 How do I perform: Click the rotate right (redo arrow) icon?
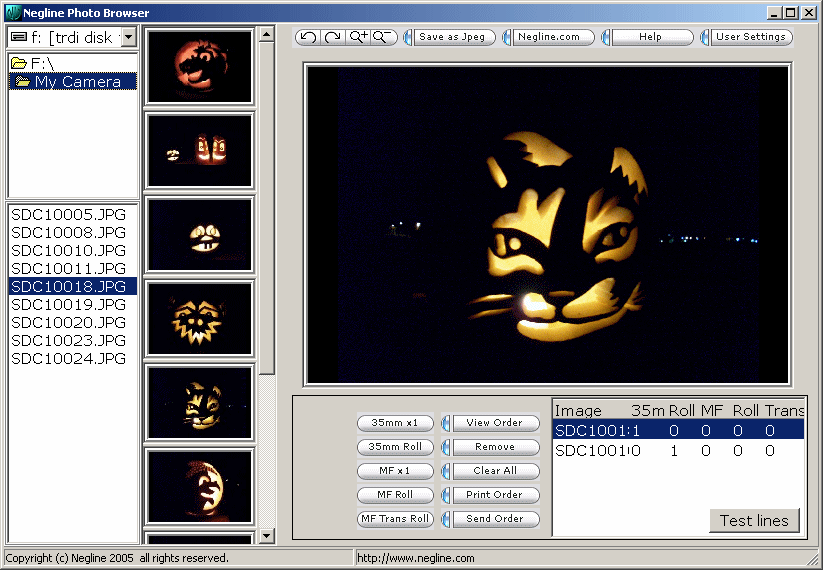tap(333, 37)
